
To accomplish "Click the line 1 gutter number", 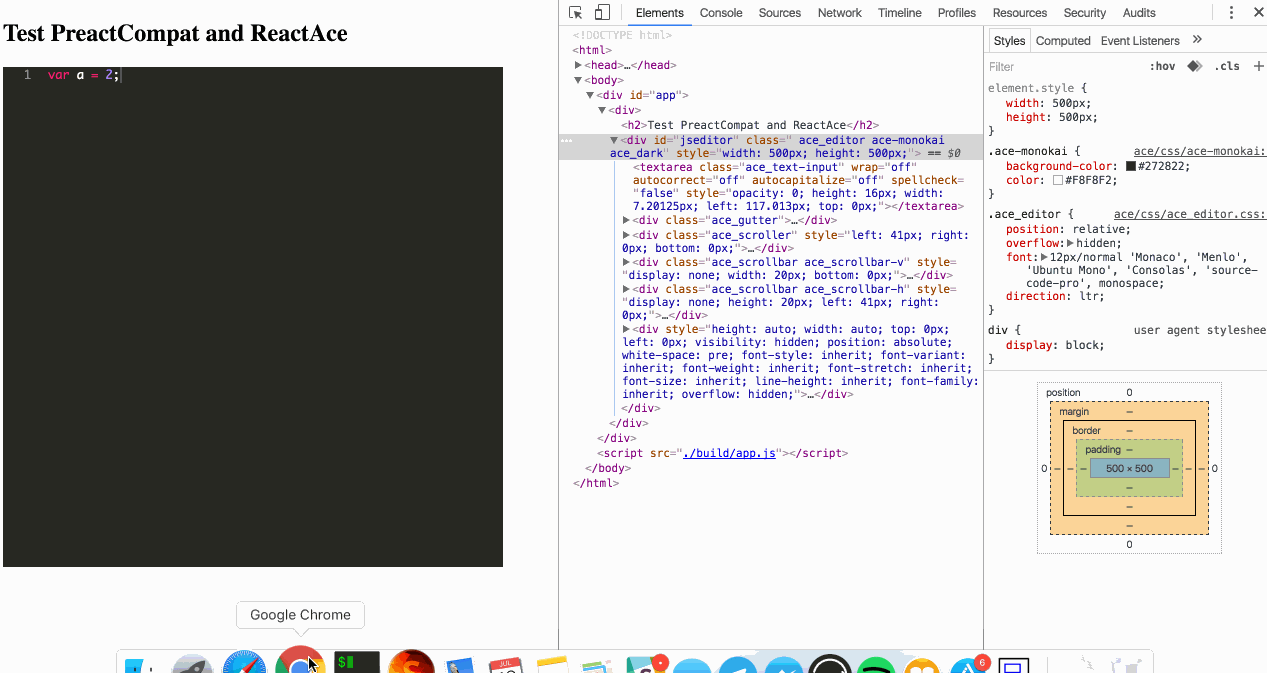I will 27,75.
